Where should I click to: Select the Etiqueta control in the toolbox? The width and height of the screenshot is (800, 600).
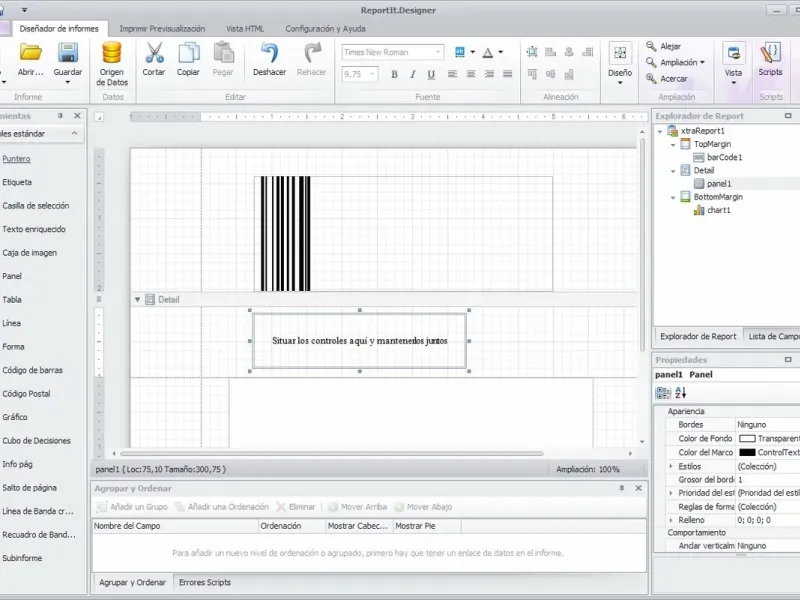(x=17, y=182)
